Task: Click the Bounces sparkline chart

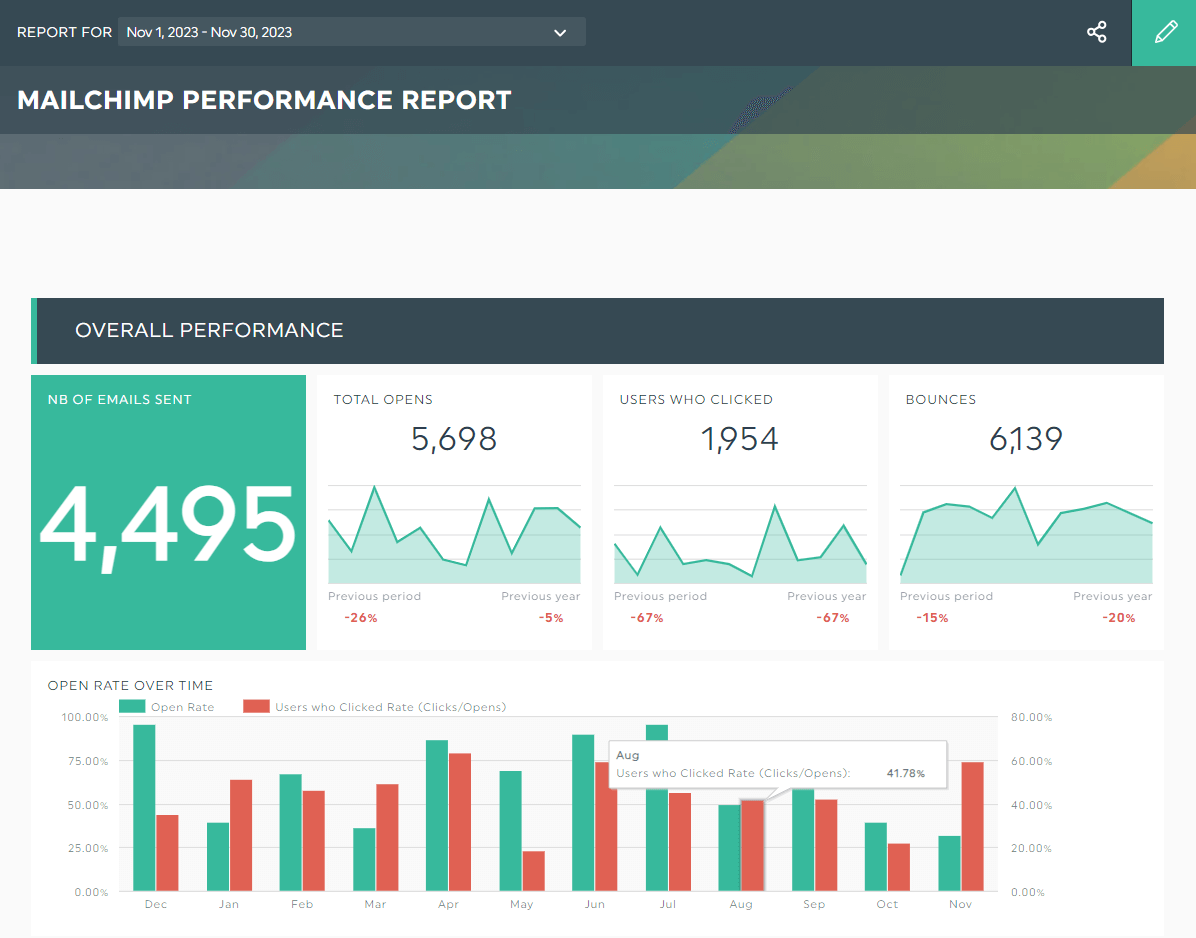Action: pyautogui.click(x=1027, y=535)
